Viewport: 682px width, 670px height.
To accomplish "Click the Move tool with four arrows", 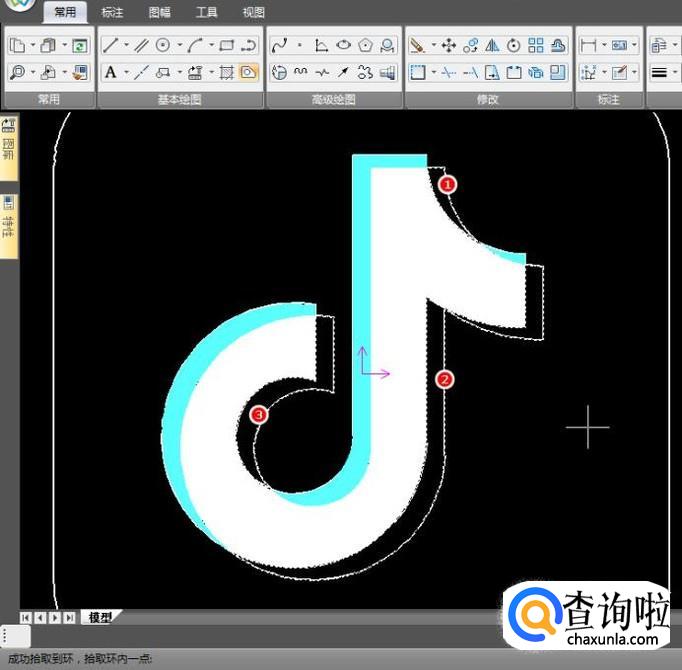I will click(x=449, y=45).
